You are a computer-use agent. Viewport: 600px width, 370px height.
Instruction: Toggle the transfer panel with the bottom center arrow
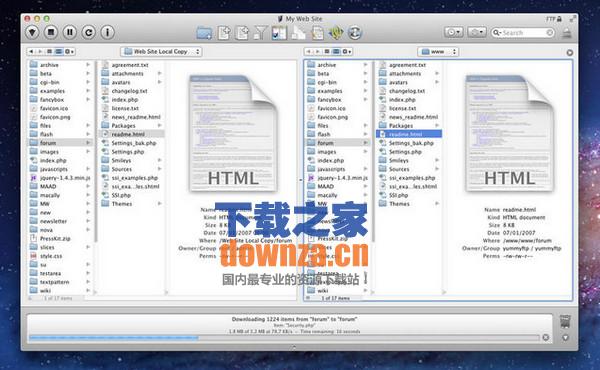click(294, 347)
